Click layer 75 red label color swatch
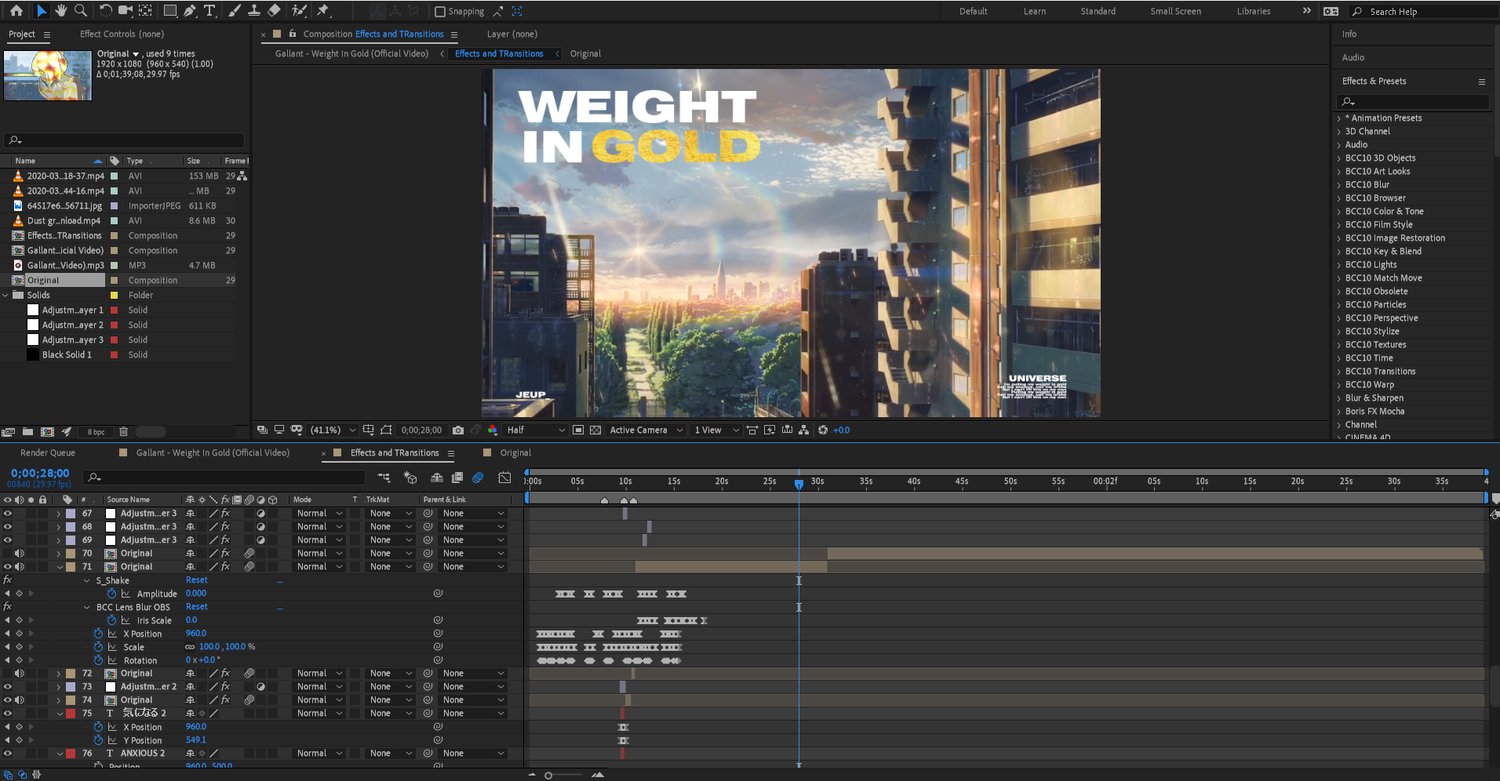 click(x=70, y=713)
